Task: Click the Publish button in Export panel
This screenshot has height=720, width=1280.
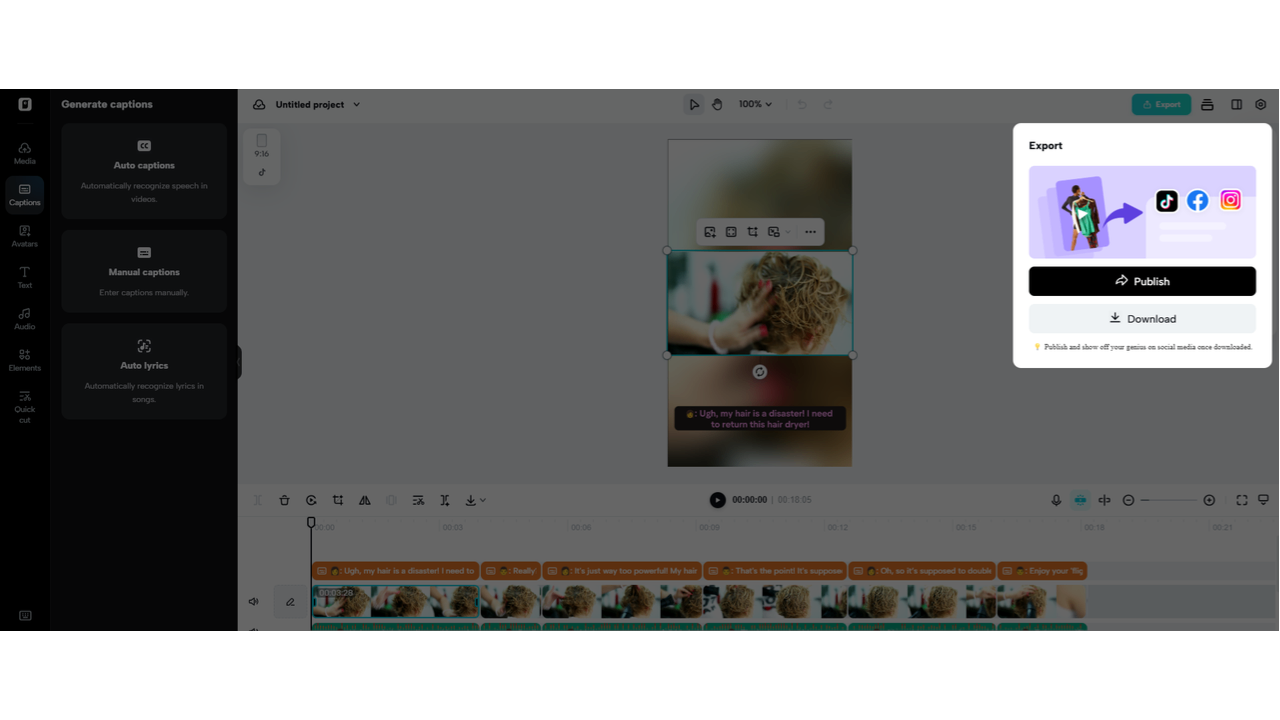Action: [1142, 281]
